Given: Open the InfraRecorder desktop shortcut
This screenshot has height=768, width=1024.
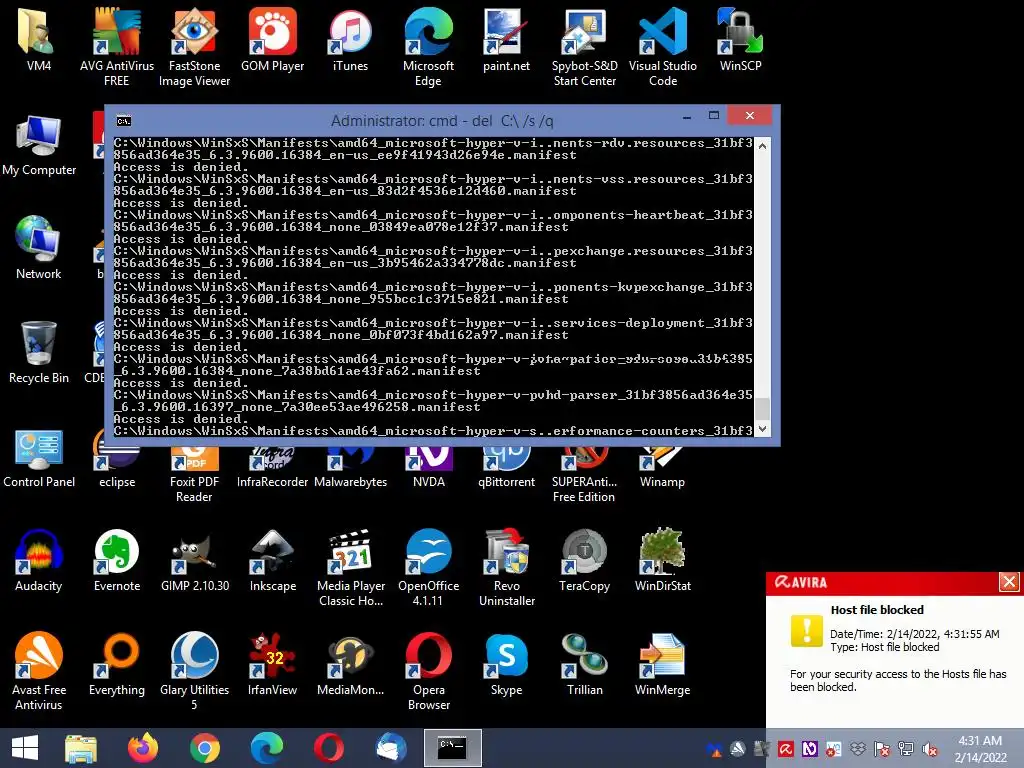Looking at the screenshot, I should tap(272, 469).
